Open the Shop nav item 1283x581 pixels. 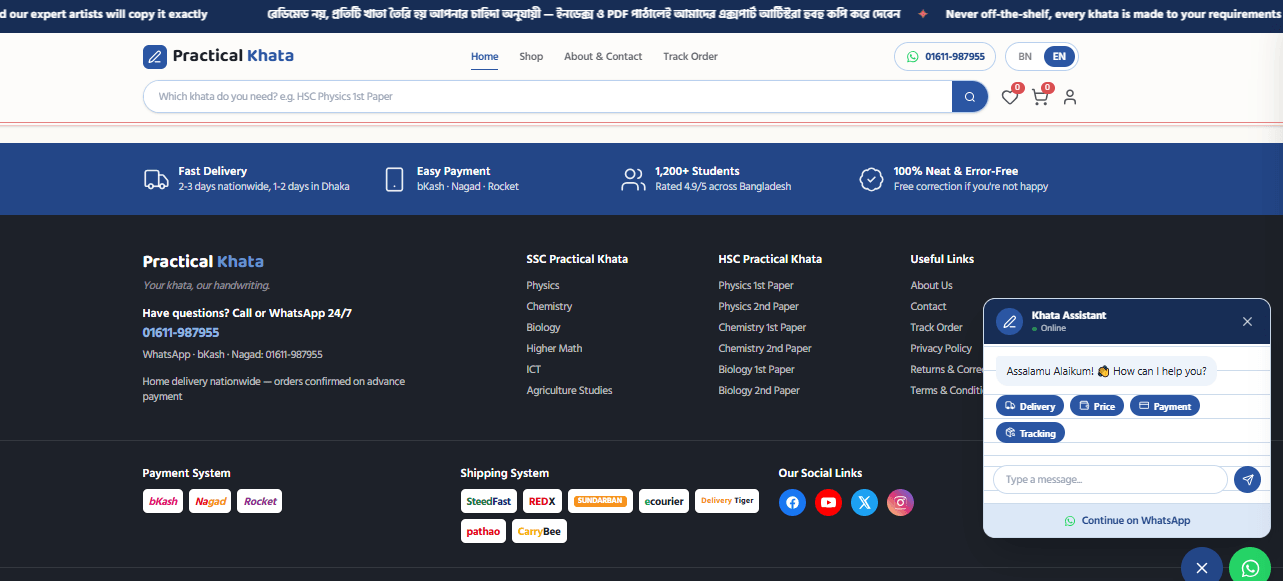coord(531,57)
